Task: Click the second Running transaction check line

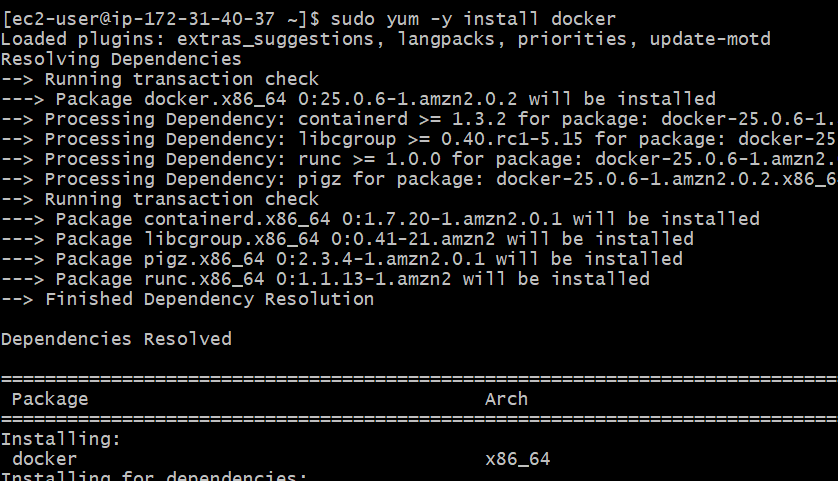Action: pyautogui.click(x=160, y=199)
